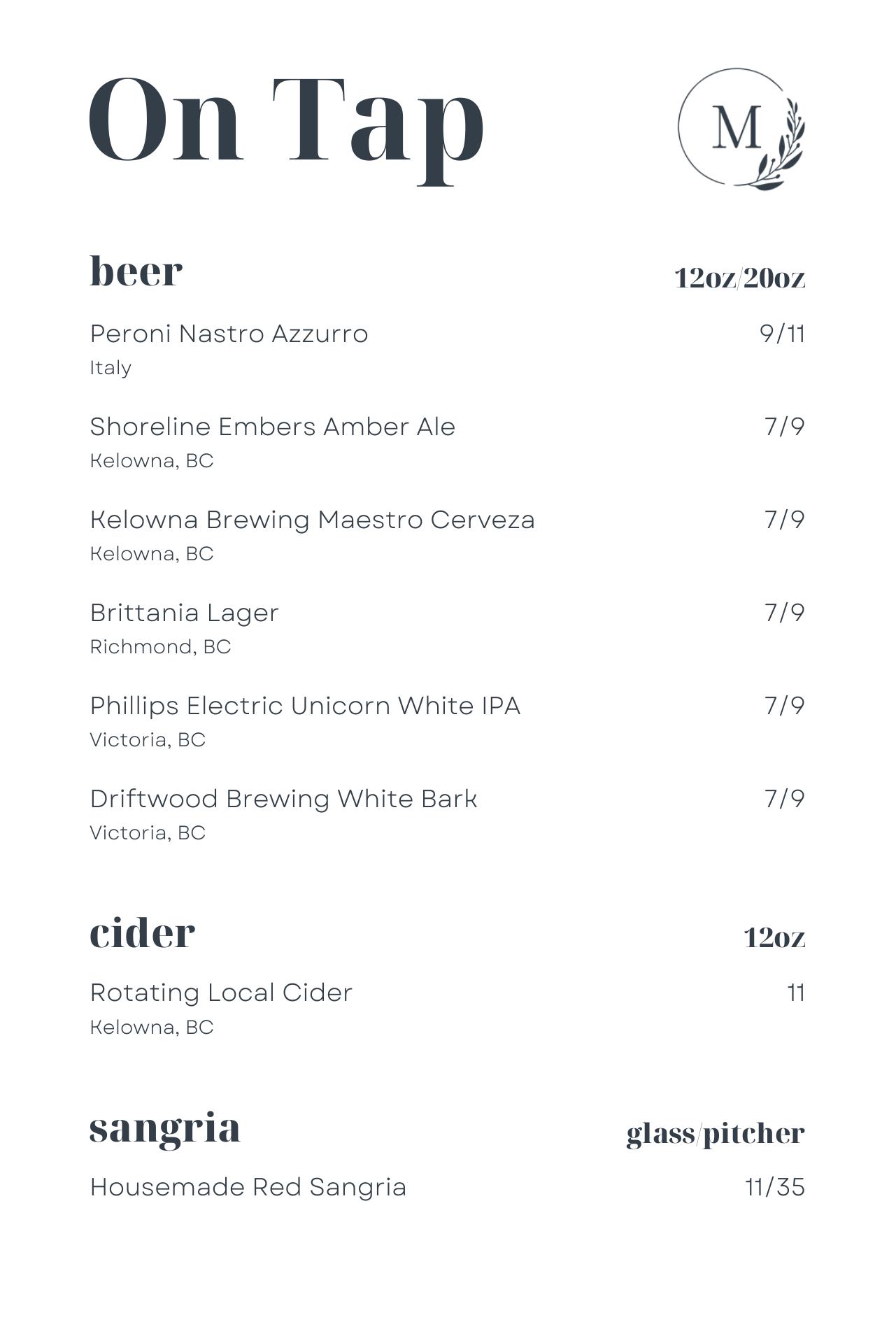896x1343 pixels.
Task: Click the cider price 11
Action: pyautogui.click(x=796, y=993)
